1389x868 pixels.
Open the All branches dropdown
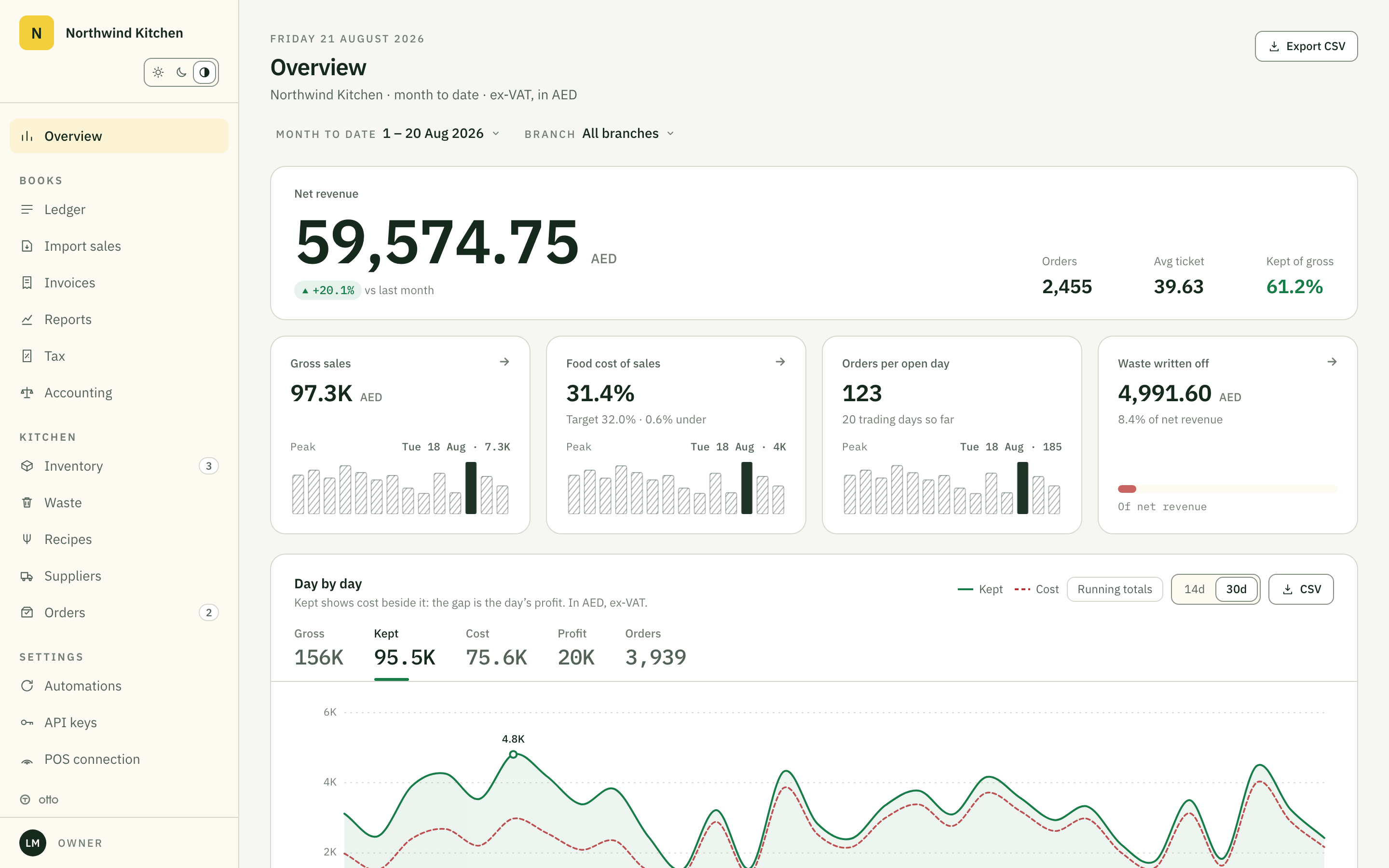pos(599,134)
